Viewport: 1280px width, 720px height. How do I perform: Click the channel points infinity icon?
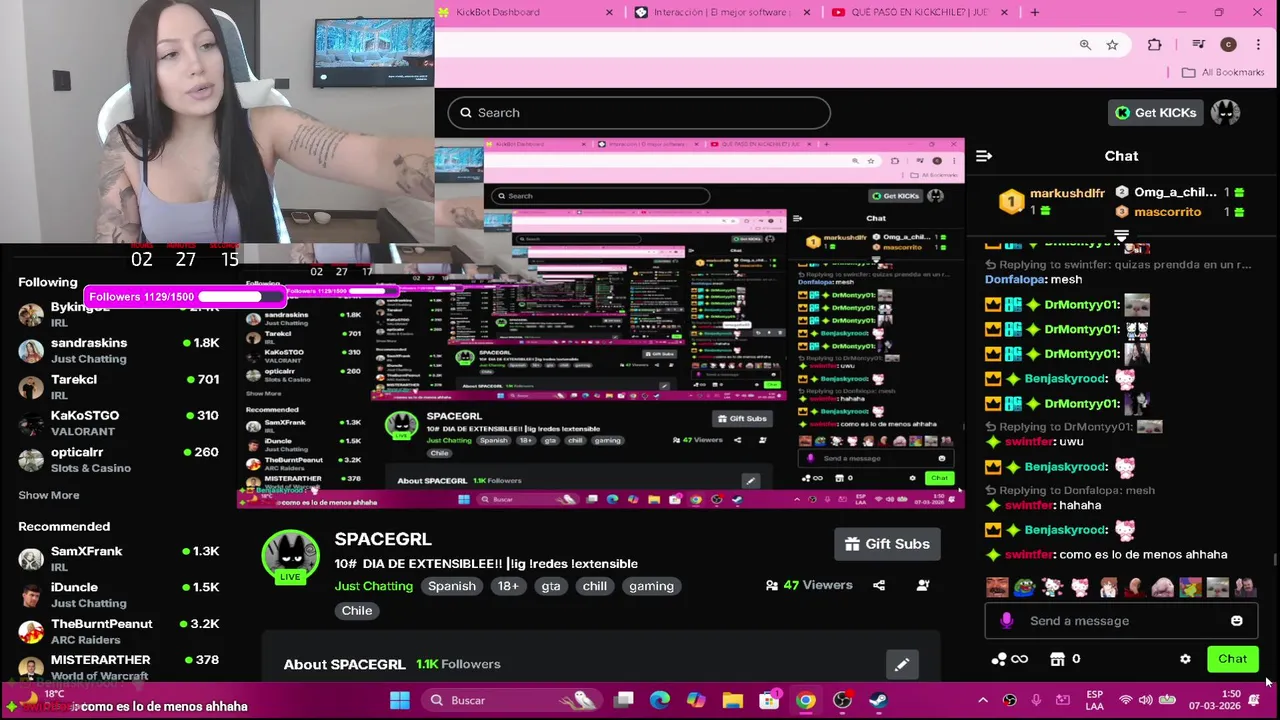tap(1009, 659)
